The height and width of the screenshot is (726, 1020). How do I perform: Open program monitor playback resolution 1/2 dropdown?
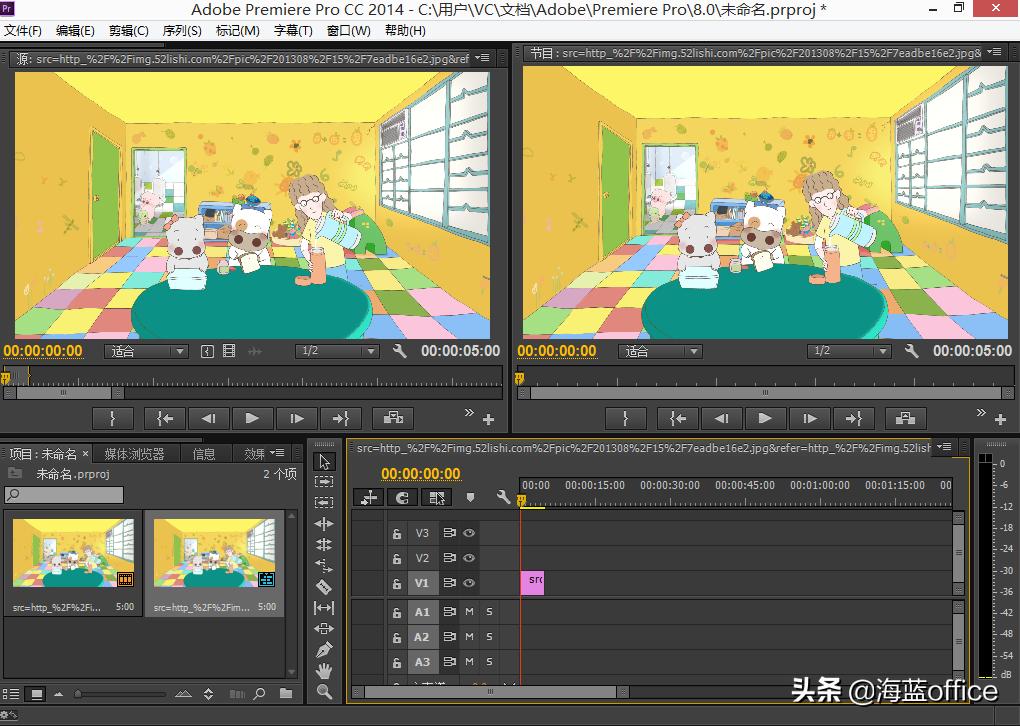(850, 351)
